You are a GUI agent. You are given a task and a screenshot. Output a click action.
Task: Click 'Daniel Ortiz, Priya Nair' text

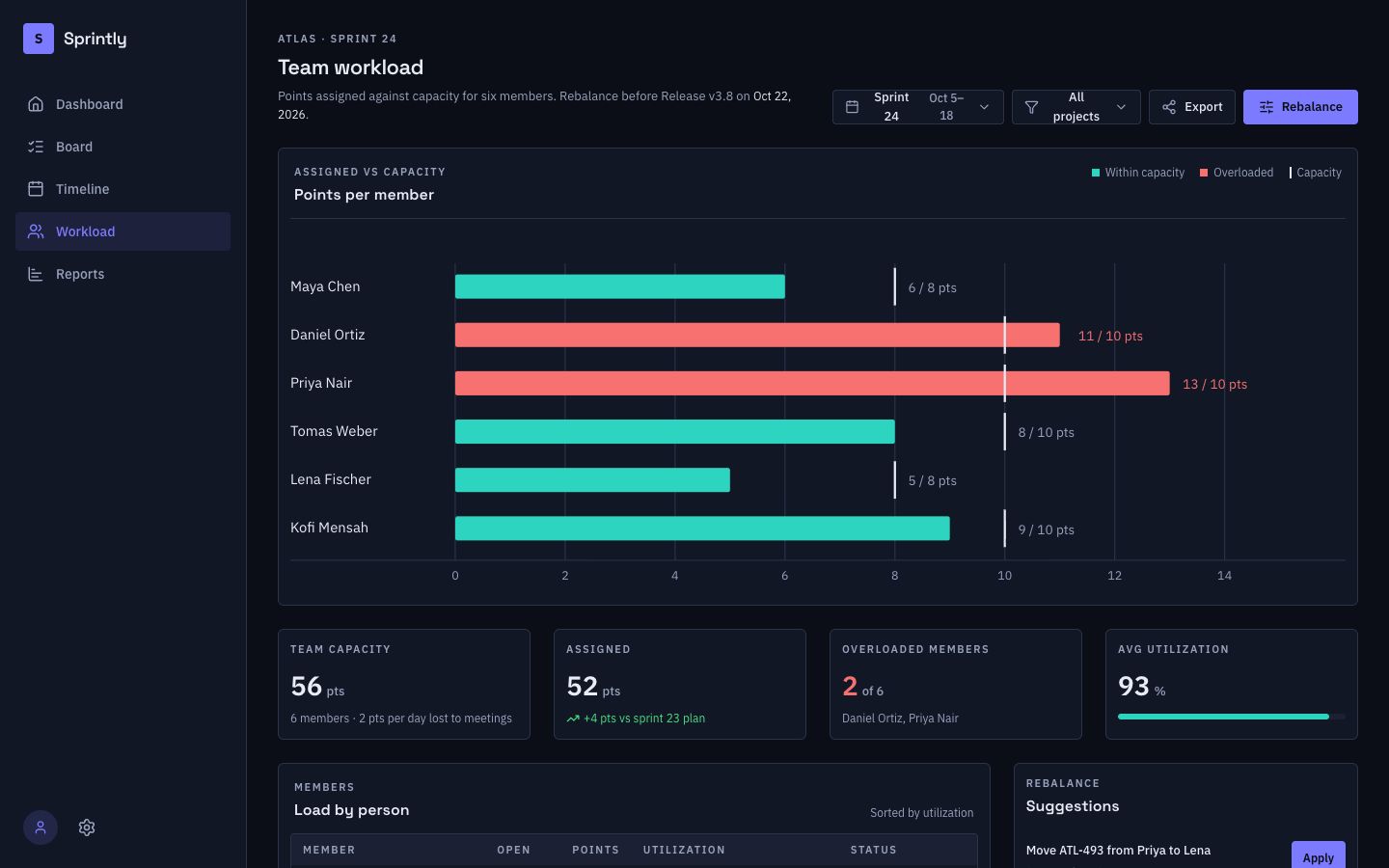[900, 719]
